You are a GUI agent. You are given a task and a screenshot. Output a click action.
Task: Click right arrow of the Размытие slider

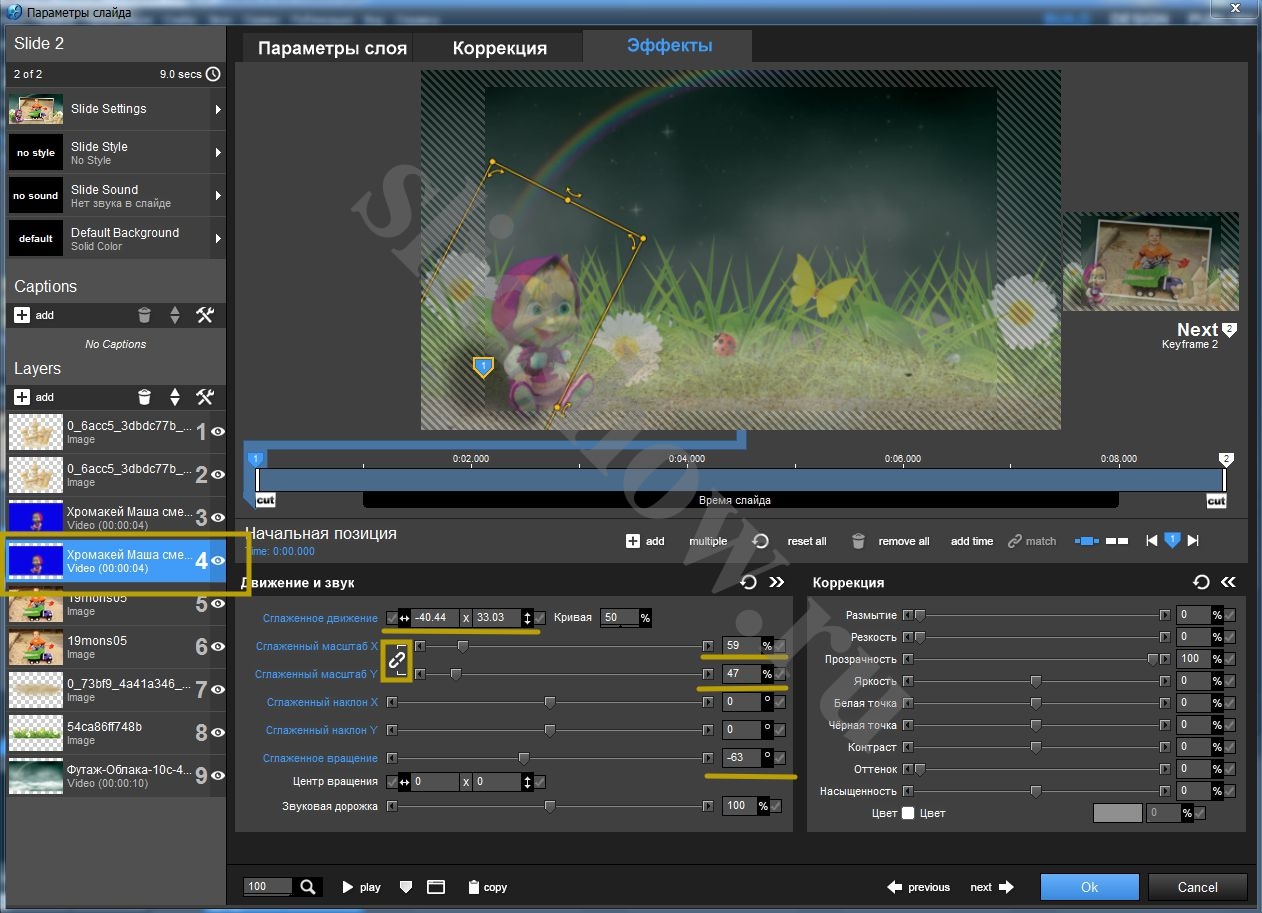point(1164,615)
